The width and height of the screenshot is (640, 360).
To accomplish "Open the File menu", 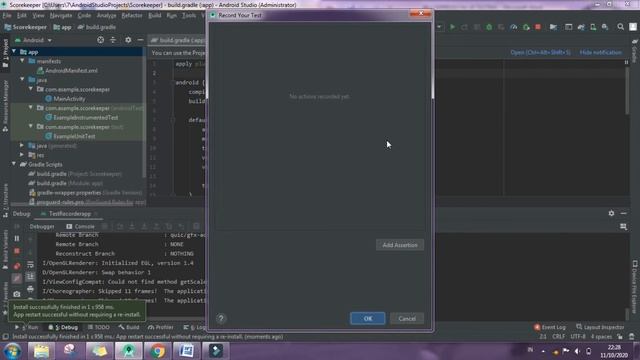I will pos(7,16).
